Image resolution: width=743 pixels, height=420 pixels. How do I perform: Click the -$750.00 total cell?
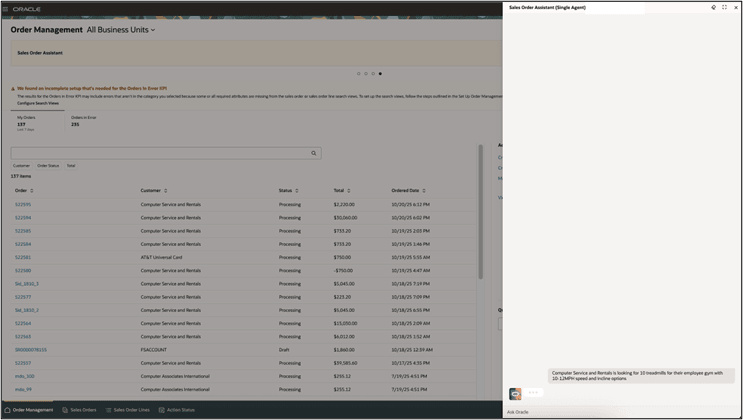pos(343,271)
